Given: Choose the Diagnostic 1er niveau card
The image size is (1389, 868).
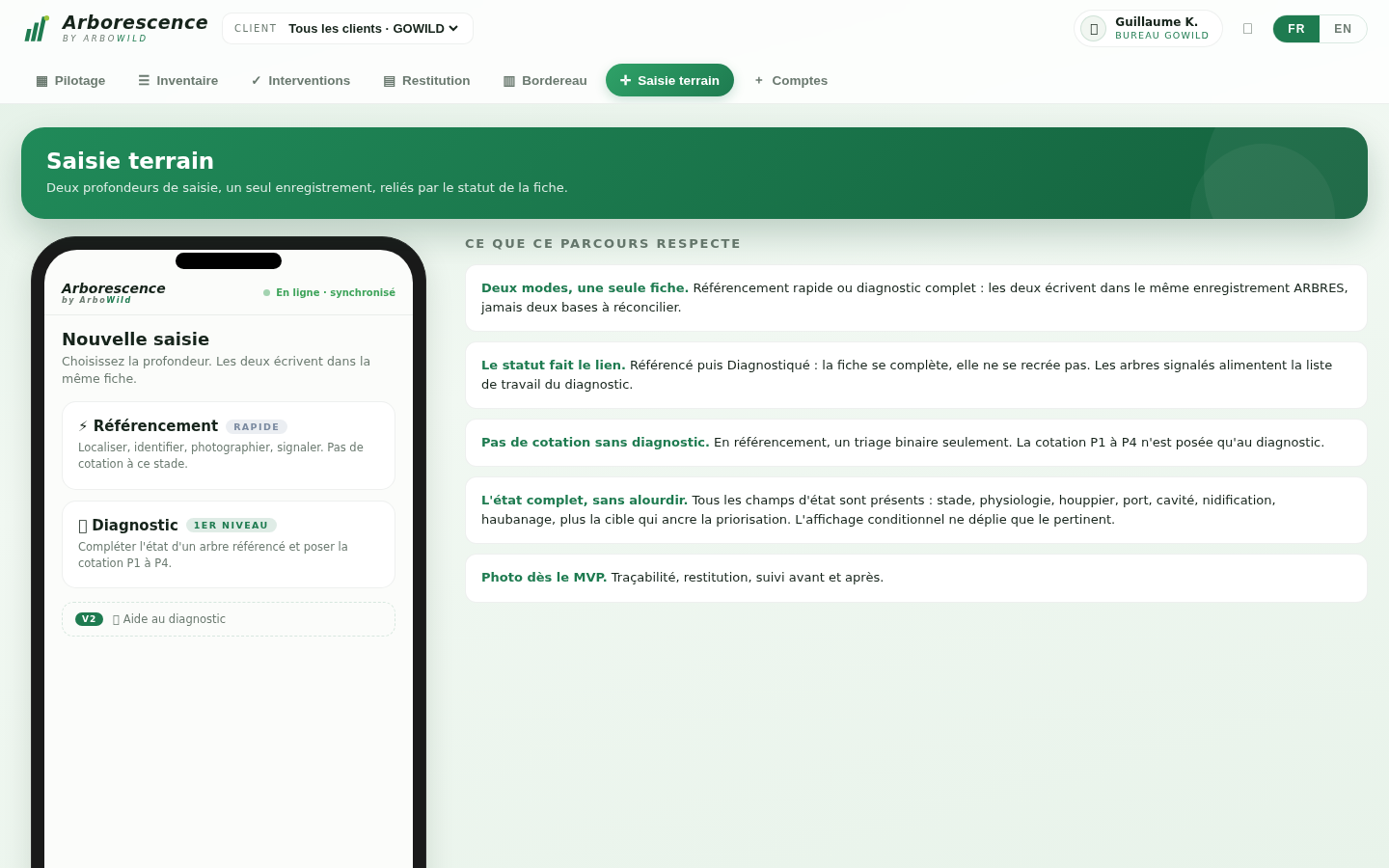Looking at the screenshot, I should pos(229,545).
